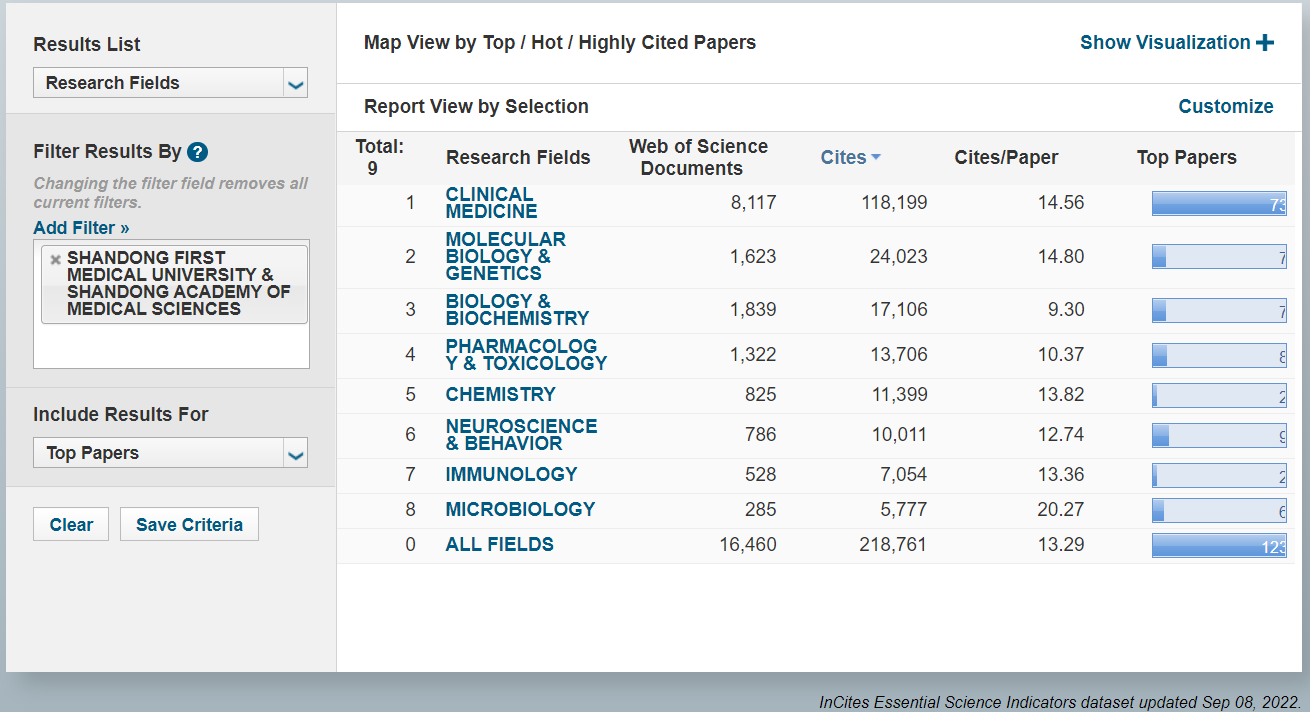Sort by Cites column arrow

coord(876,157)
